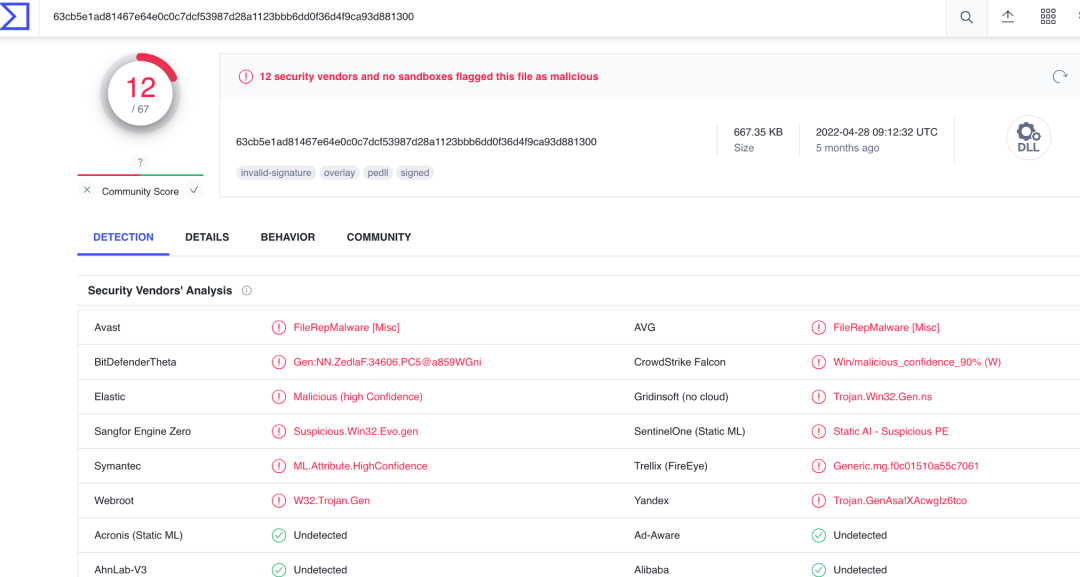Click the Trellix (FireEye) vendor name
This screenshot has width=1080, height=577.
click(671, 466)
